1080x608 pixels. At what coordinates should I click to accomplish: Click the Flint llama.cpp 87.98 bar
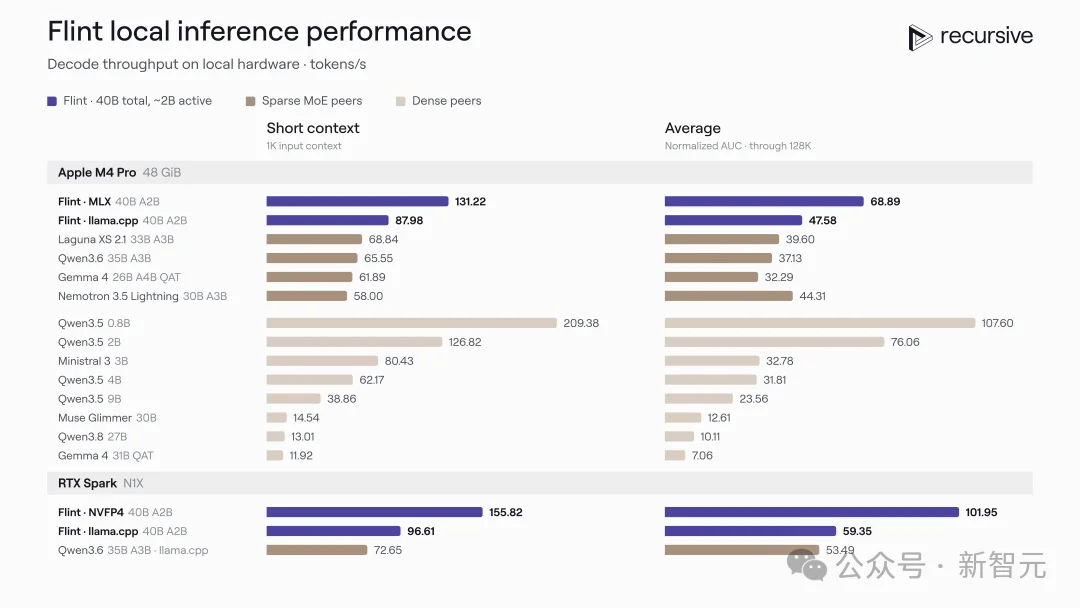point(327,220)
